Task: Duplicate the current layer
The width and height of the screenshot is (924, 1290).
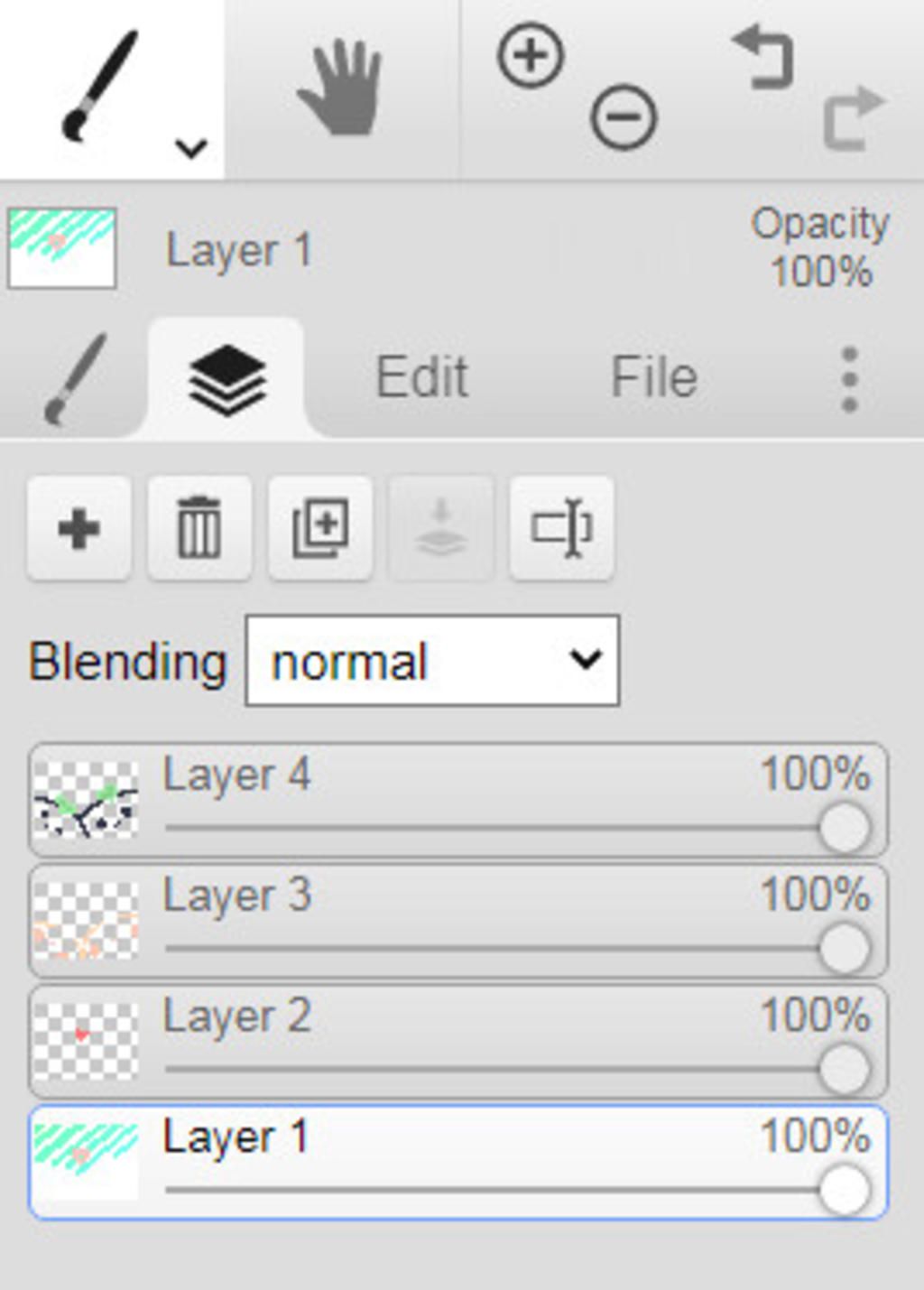Action: click(320, 528)
